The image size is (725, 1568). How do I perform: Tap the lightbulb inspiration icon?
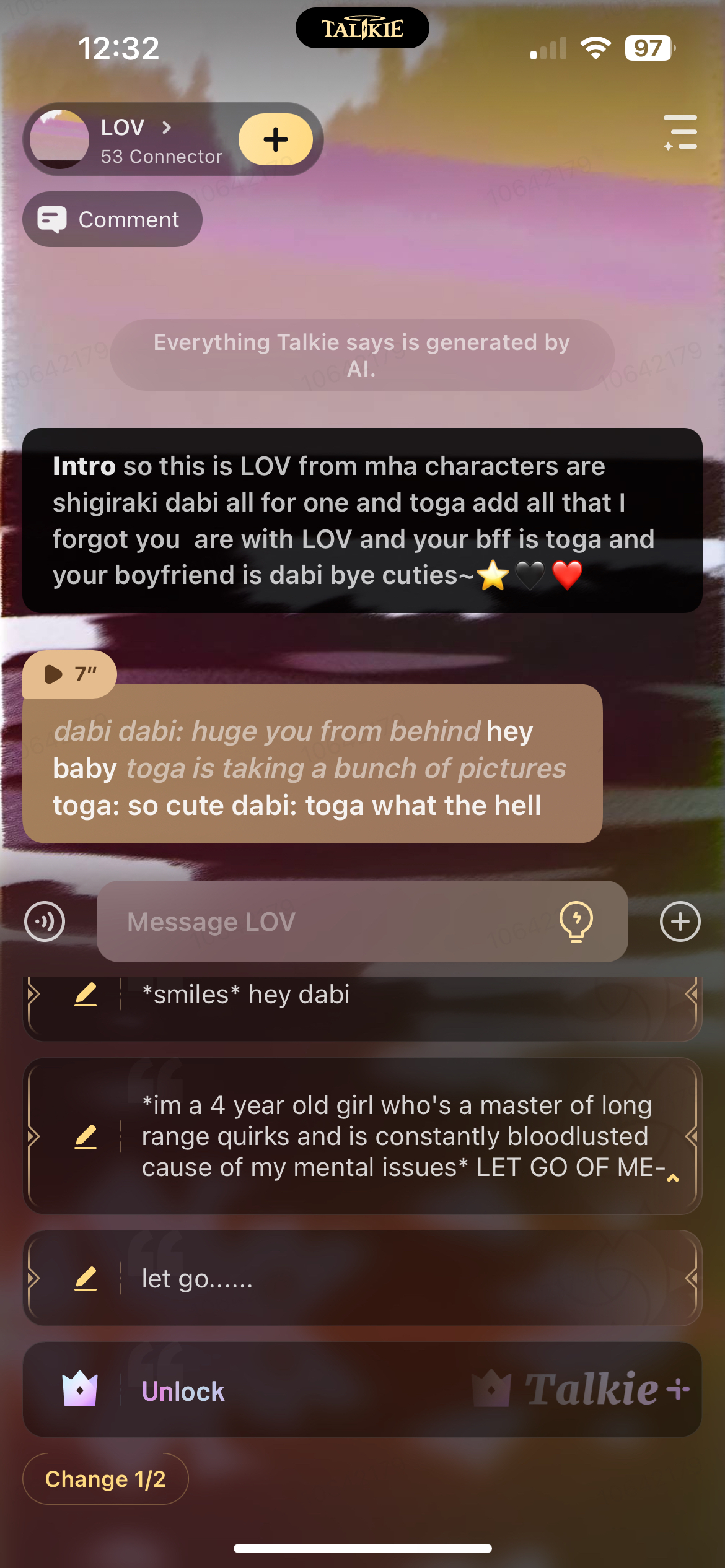[576, 921]
